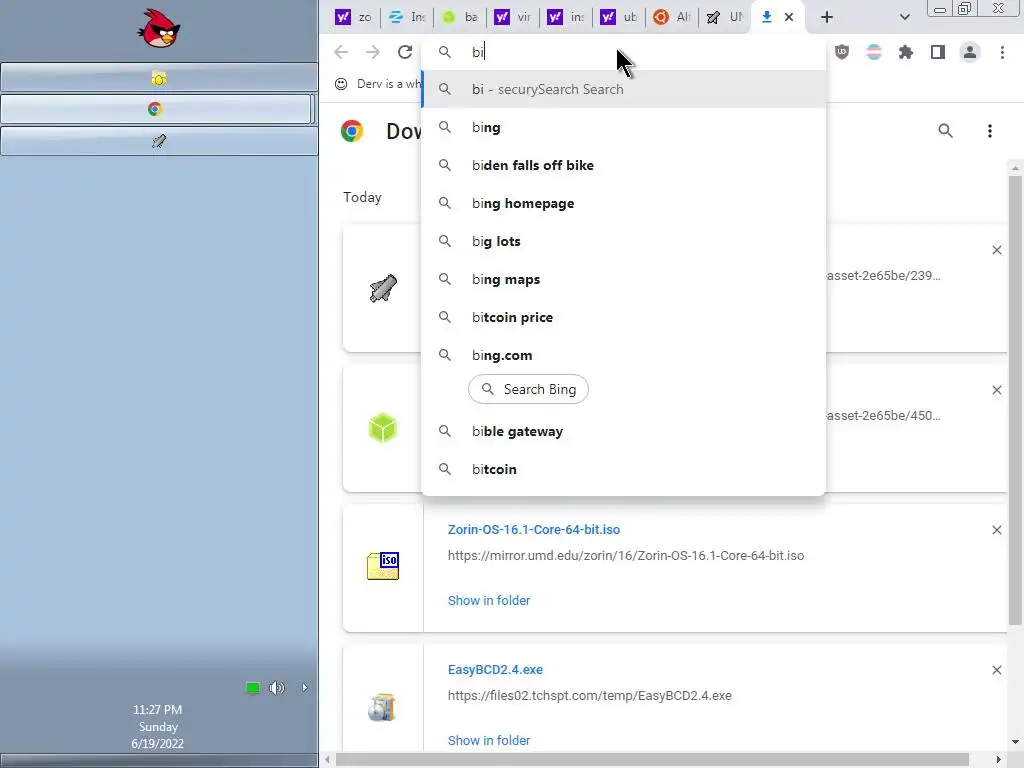
Task: Click the green cube download icon
Action: pyautogui.click(x=383, y=428)
